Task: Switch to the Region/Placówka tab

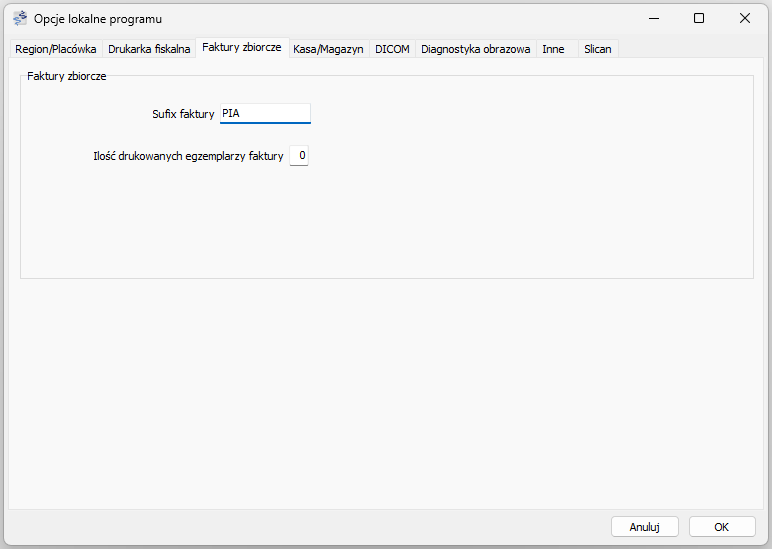Action: click(x=56, y=48)
